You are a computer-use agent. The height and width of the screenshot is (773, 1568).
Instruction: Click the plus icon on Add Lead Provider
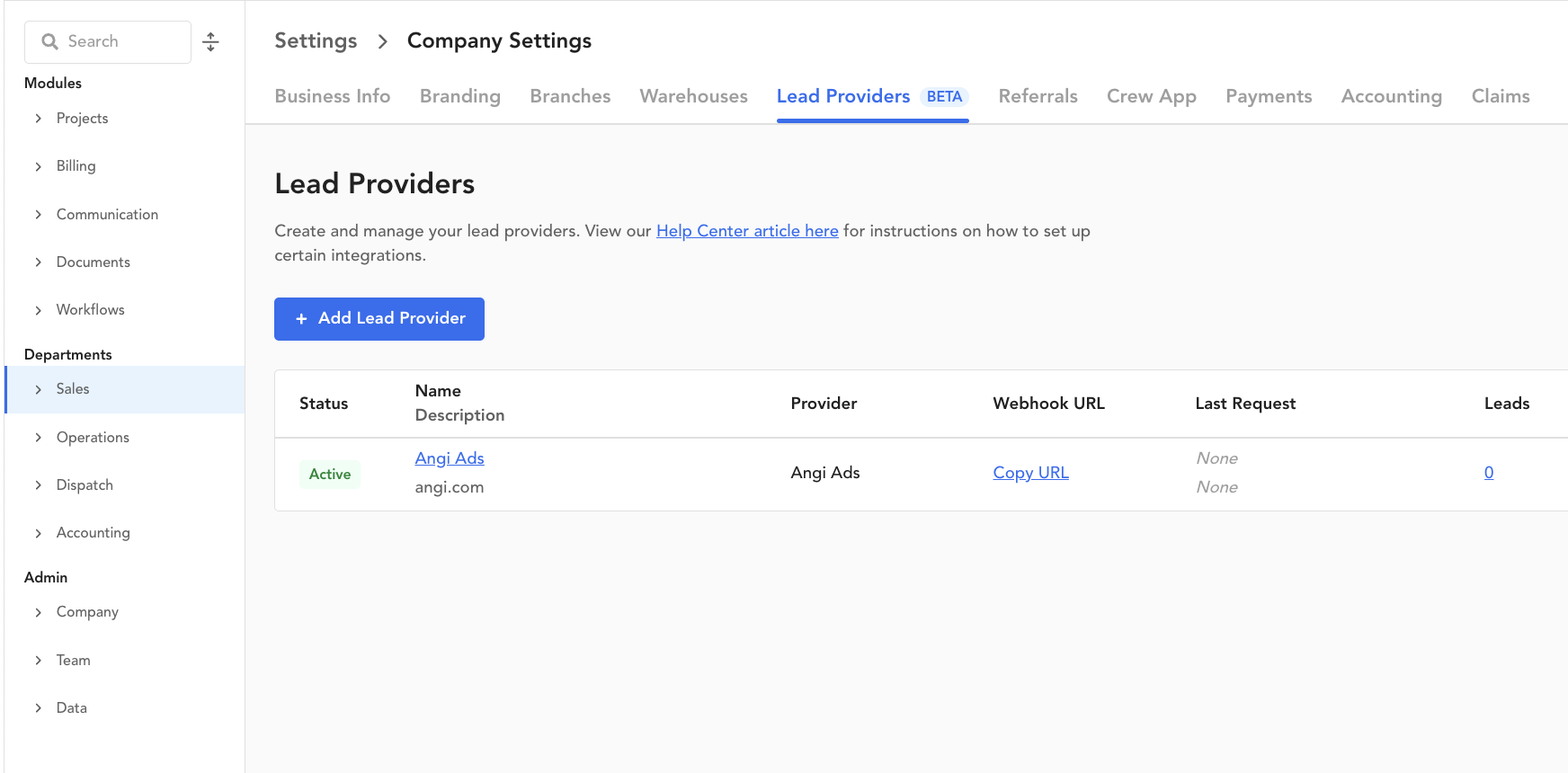[x=301, y=319]
